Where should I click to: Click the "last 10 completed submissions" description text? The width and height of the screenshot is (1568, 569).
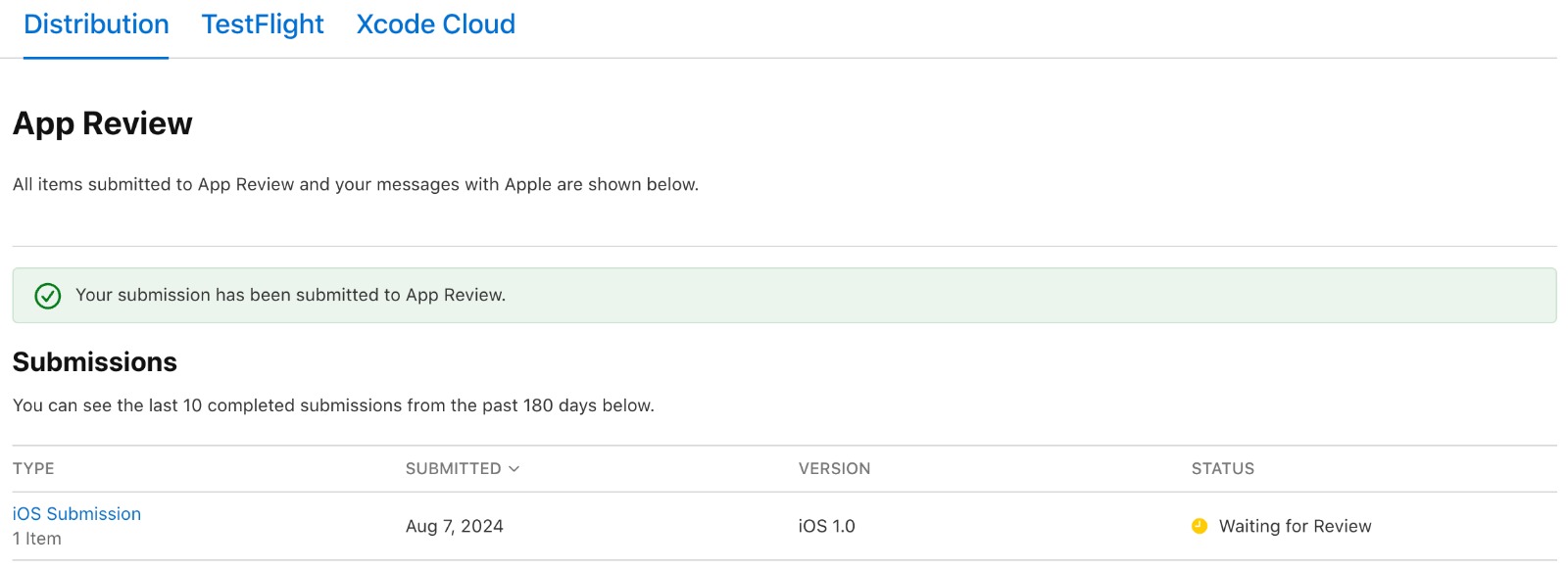333,405
